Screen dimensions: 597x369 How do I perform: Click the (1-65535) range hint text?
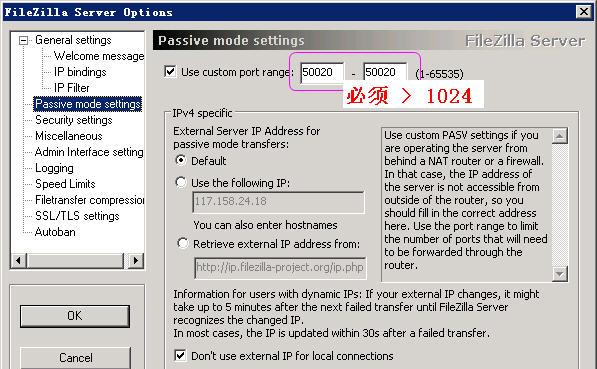coord(439,74)
